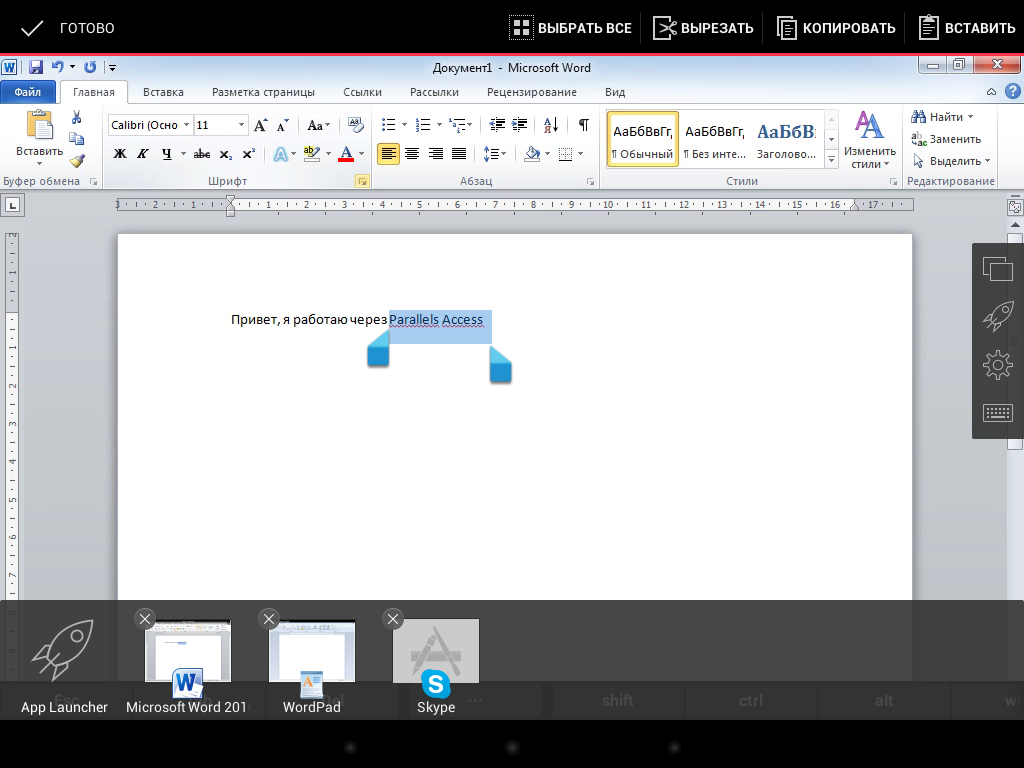The height and width of the screenshot is (768, 1024).
Task: Tap ВЫБРАТЬ ВСЕ in the top bar
Action: (x=571, y=28)
